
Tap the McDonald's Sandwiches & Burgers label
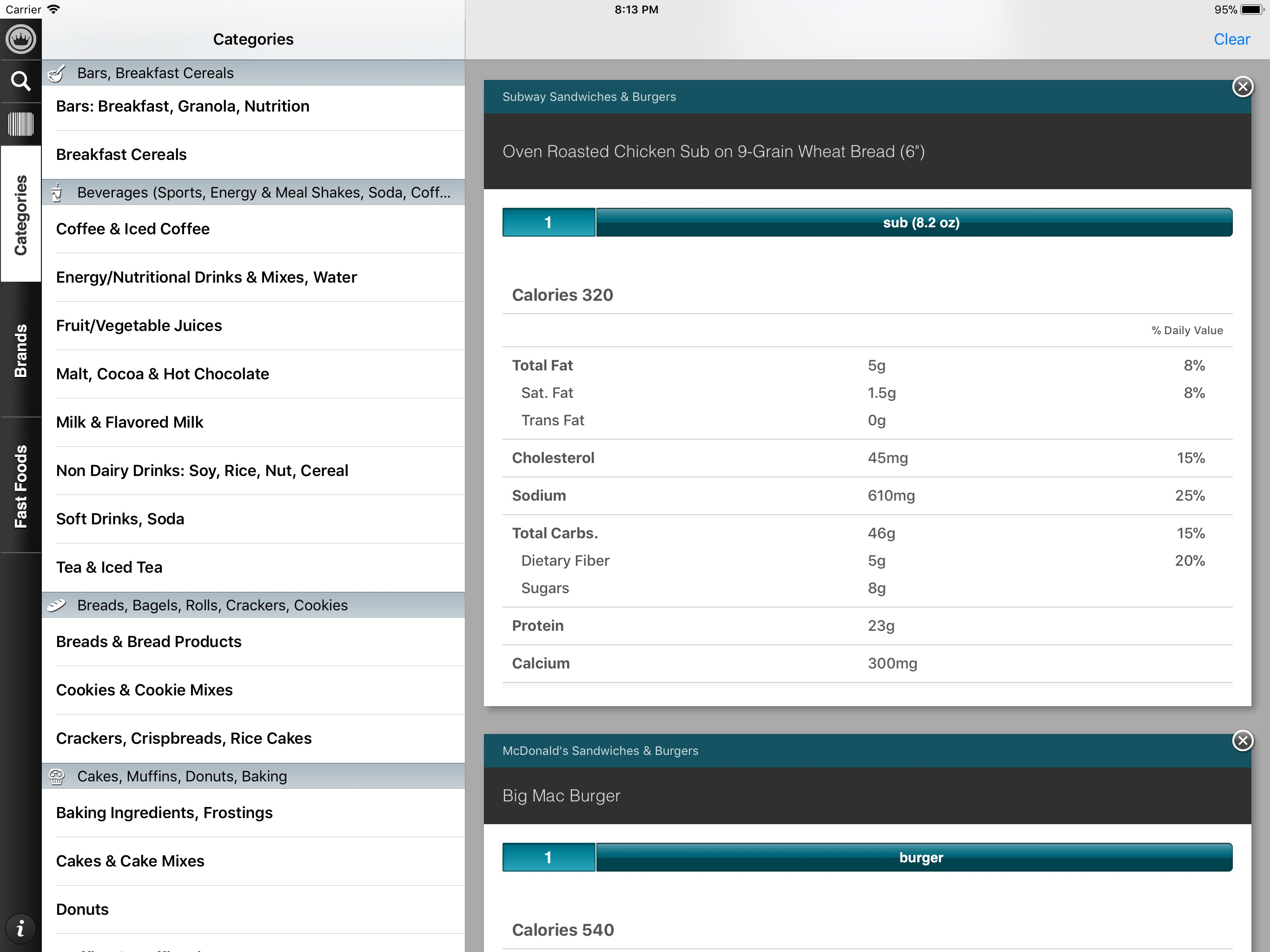[x=600, y=751]
